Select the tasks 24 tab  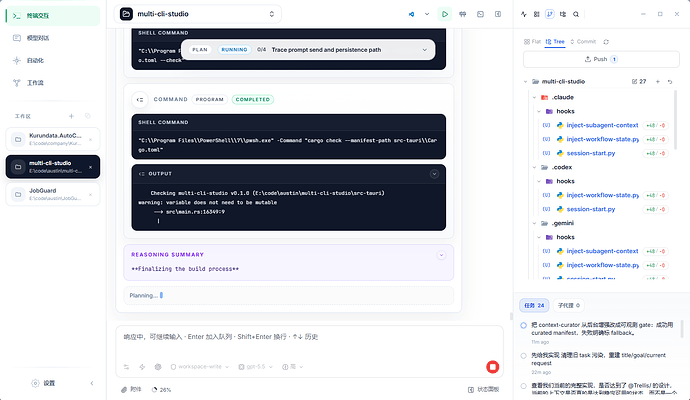(x=534, y=305)
